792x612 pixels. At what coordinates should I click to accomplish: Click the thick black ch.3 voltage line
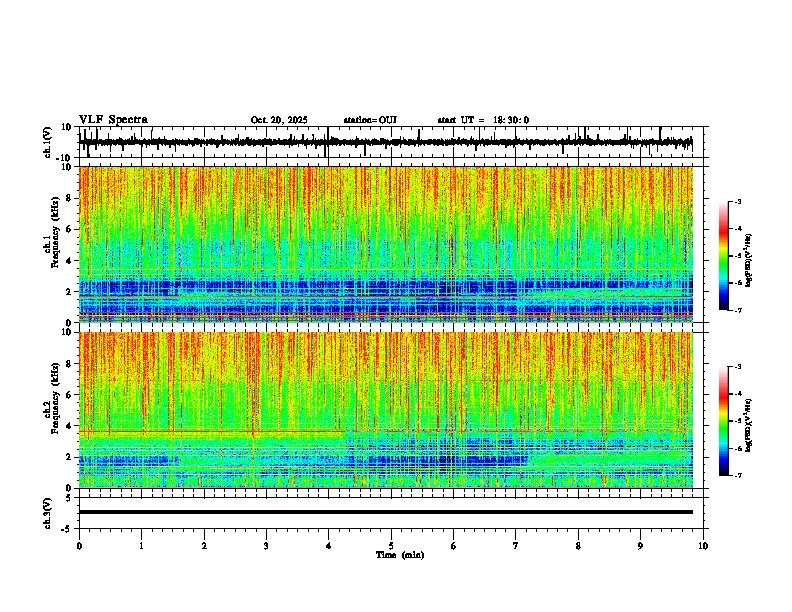[x=386, y=512]
